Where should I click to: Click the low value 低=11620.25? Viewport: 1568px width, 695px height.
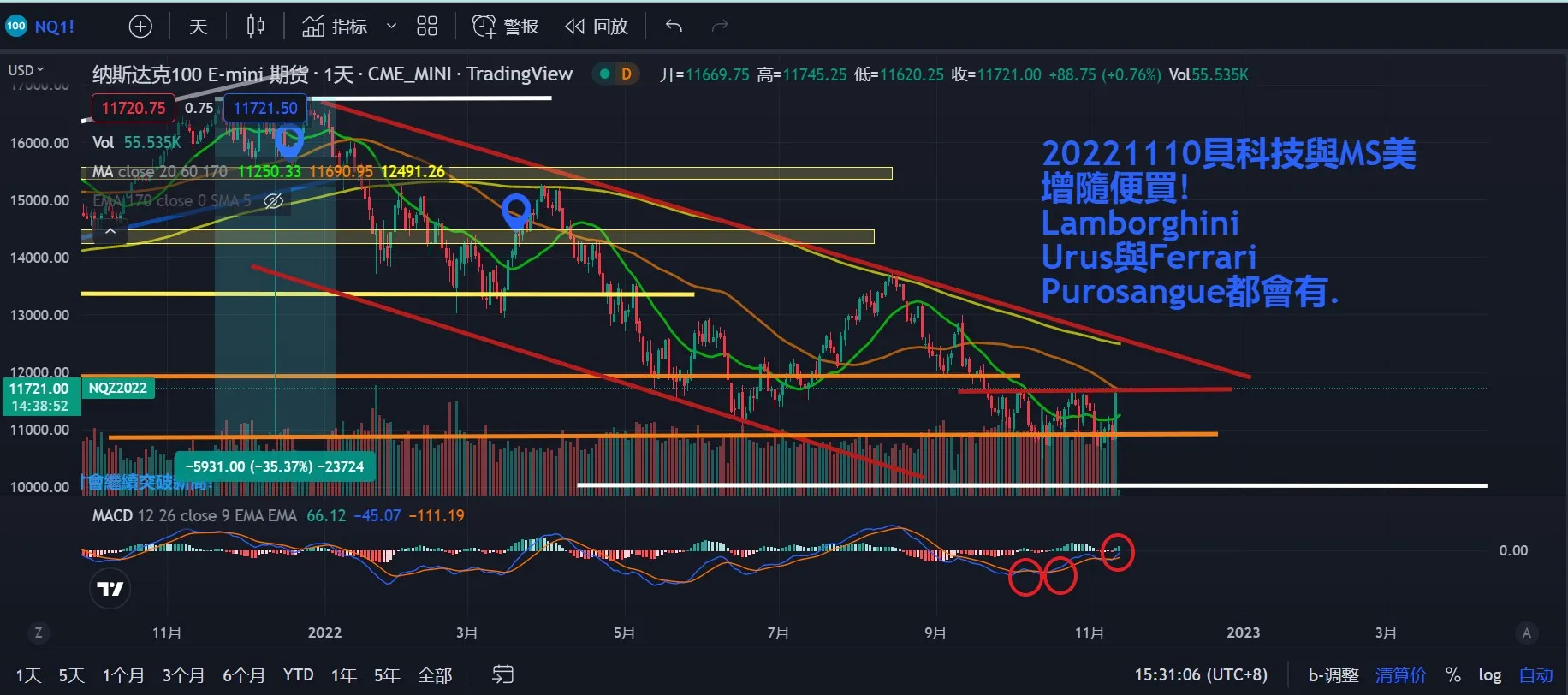(899, 75)
